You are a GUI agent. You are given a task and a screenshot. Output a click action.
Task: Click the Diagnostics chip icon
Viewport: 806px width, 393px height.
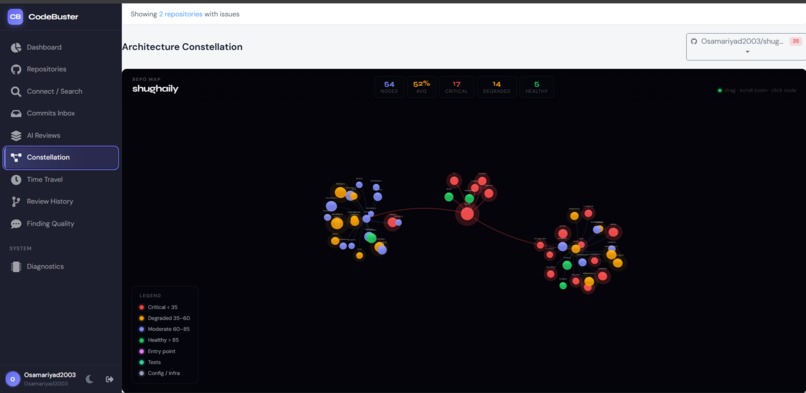tap(16, 267)
